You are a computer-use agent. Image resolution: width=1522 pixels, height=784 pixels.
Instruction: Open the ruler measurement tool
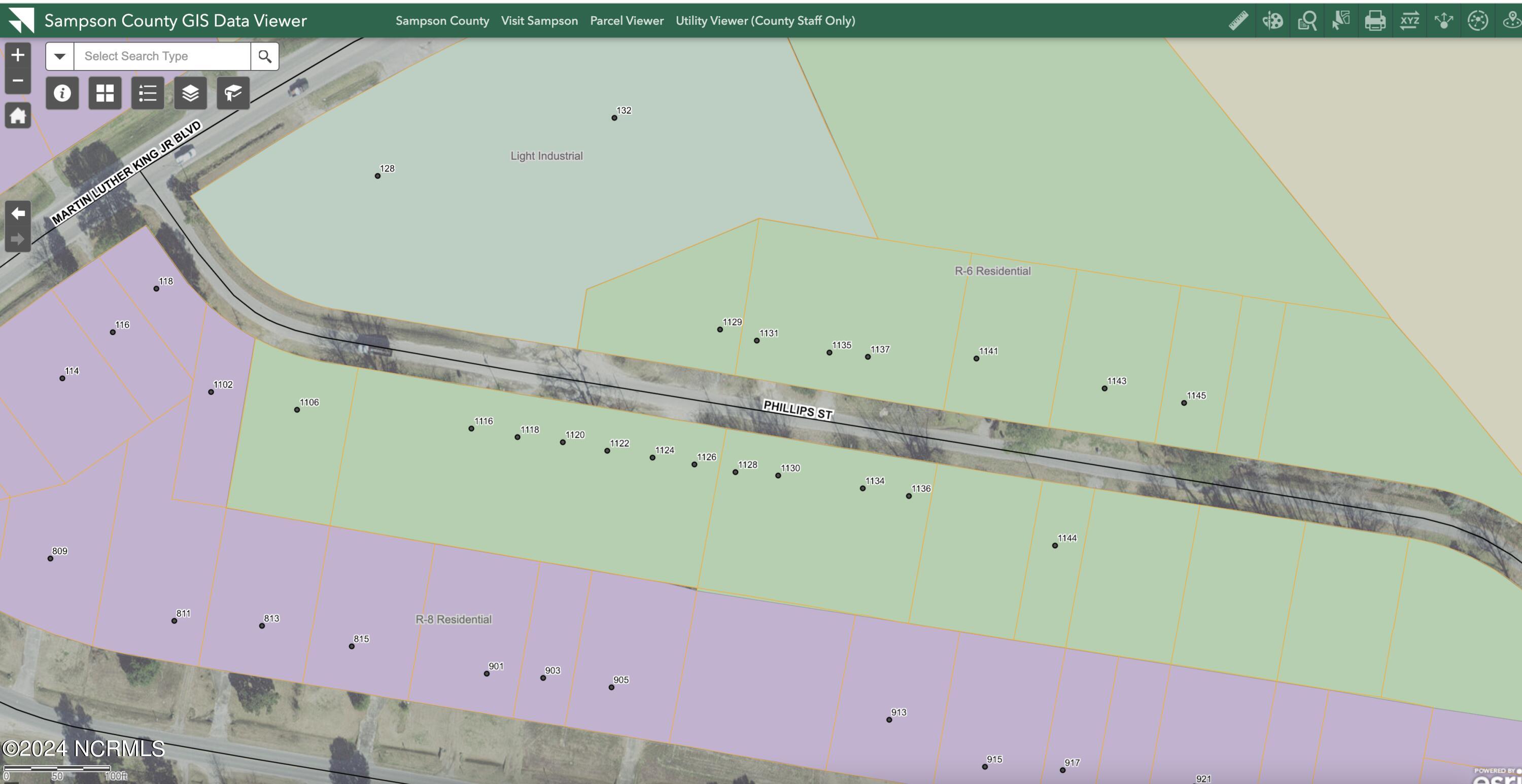pyautogui.click(x=1238, y=21)
